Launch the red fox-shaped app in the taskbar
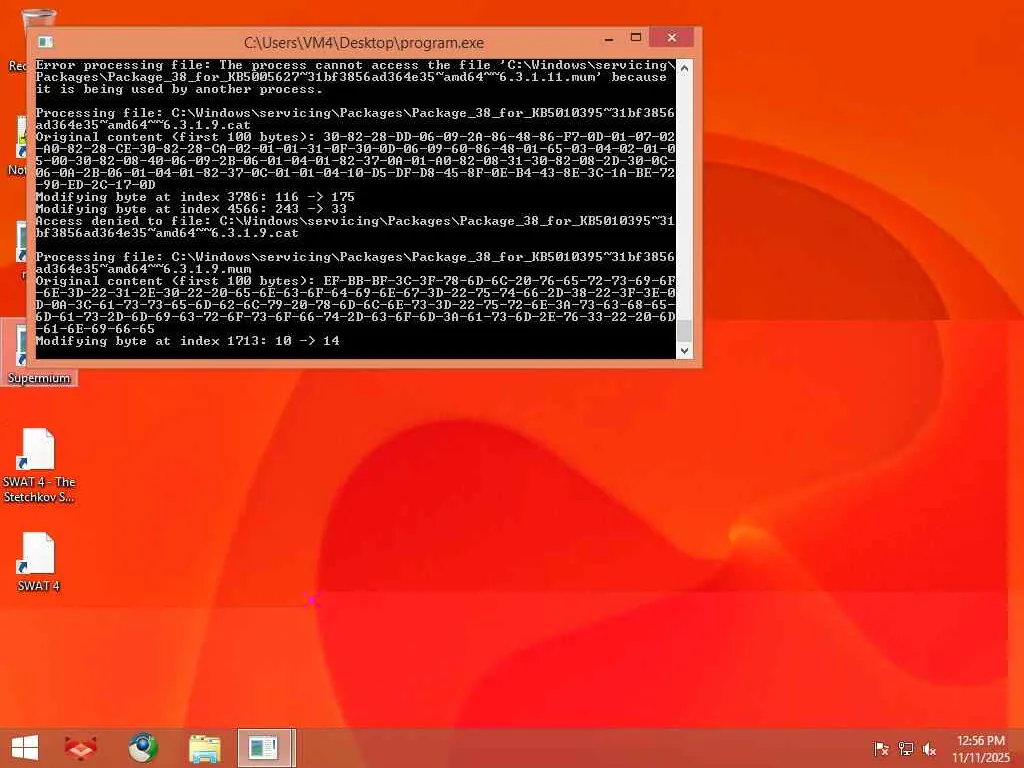 (81, 748)
